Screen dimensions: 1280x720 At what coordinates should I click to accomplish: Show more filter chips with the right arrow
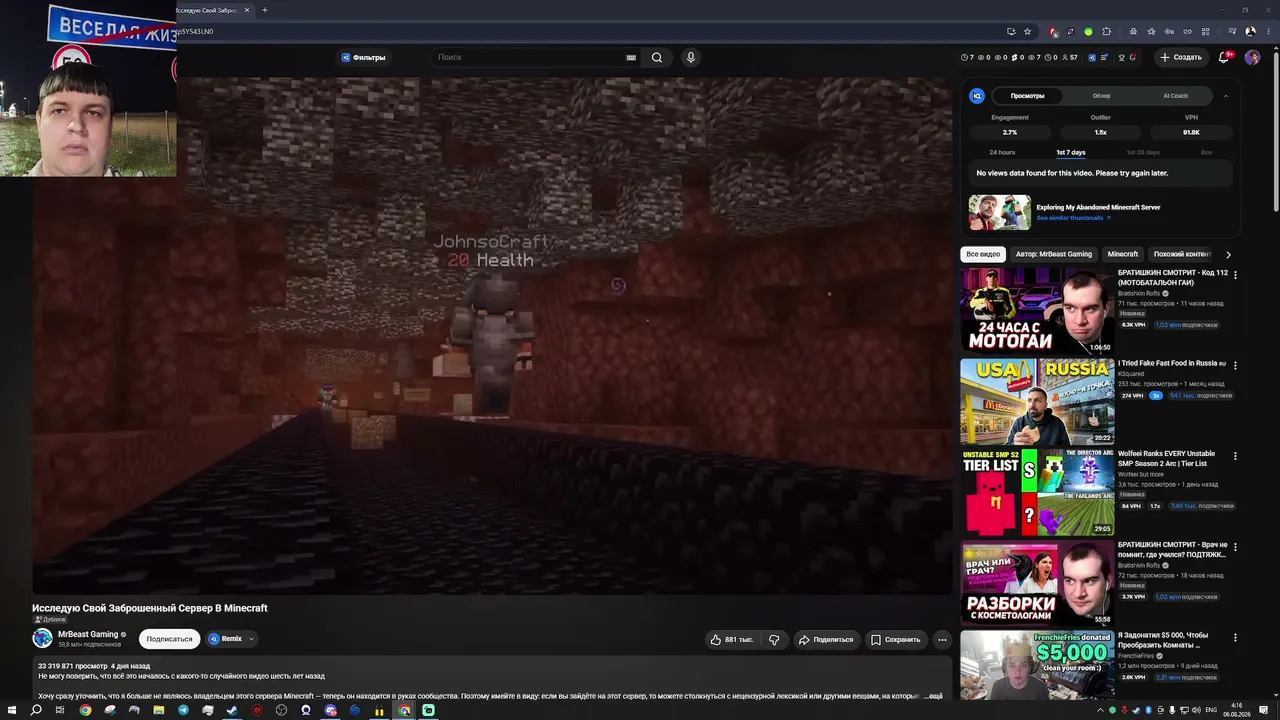click(x=1228, y=254)
